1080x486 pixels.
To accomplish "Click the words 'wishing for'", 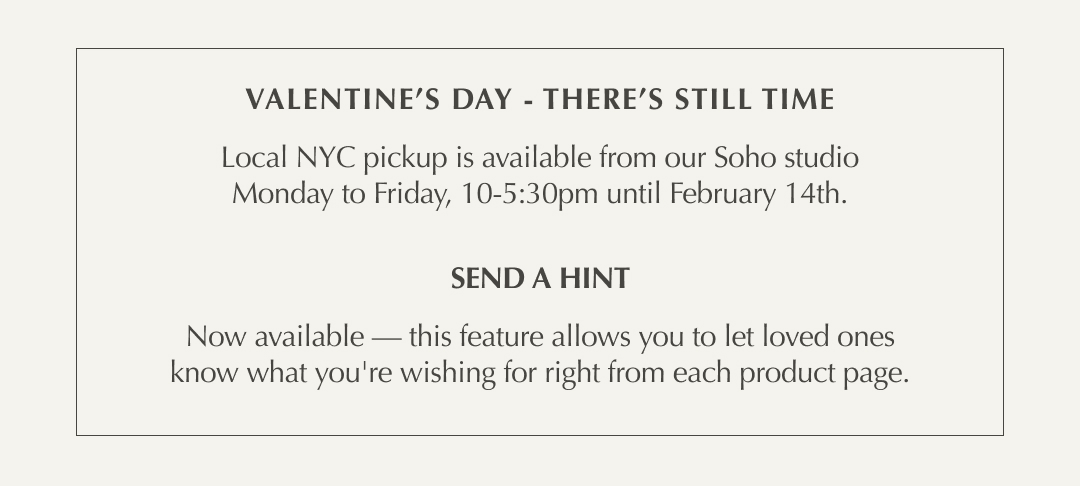I will (483, 373).
